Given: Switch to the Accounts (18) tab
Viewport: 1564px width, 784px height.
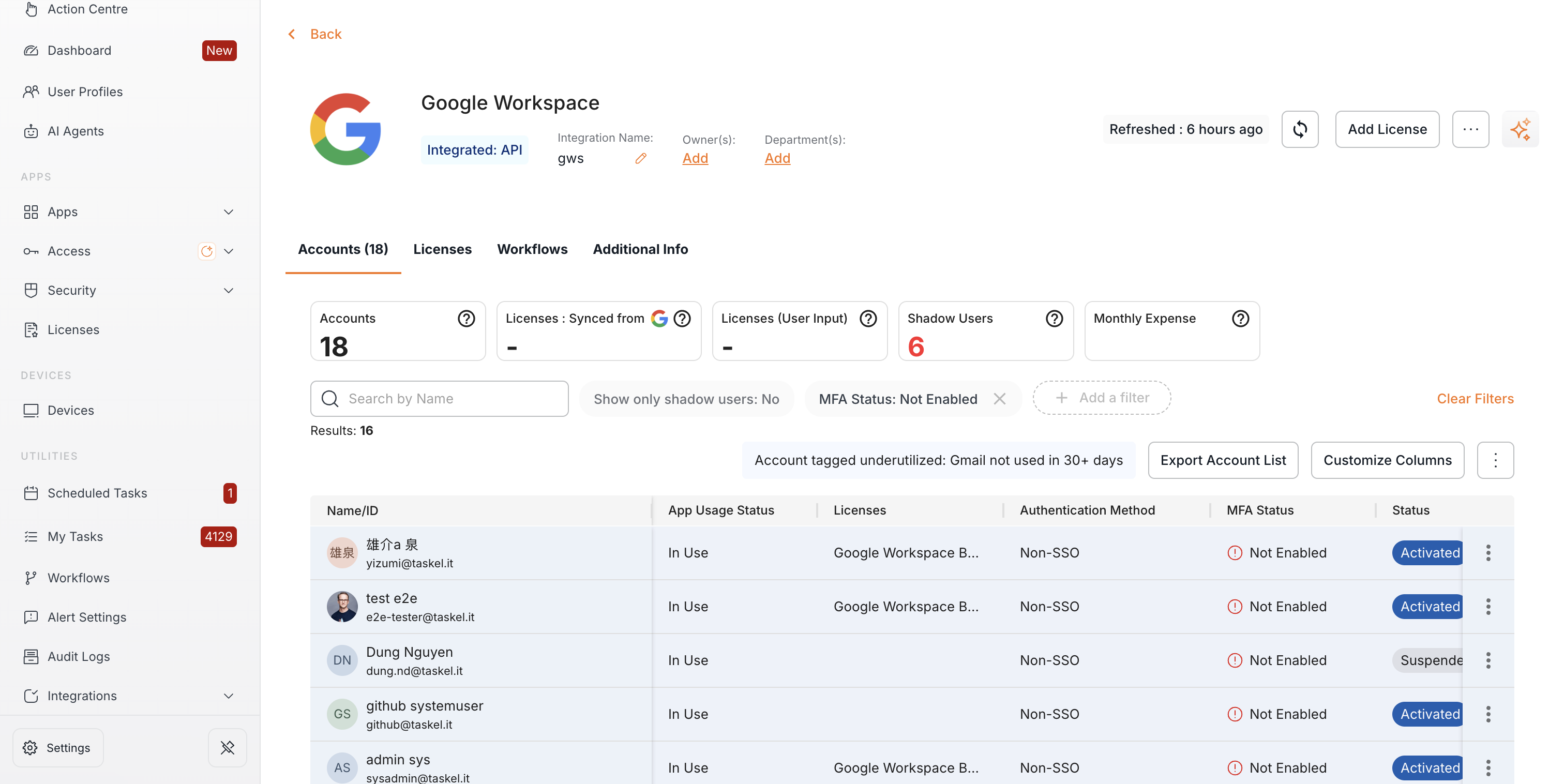Looking at the screenshot, I should (x=342, y=249).
